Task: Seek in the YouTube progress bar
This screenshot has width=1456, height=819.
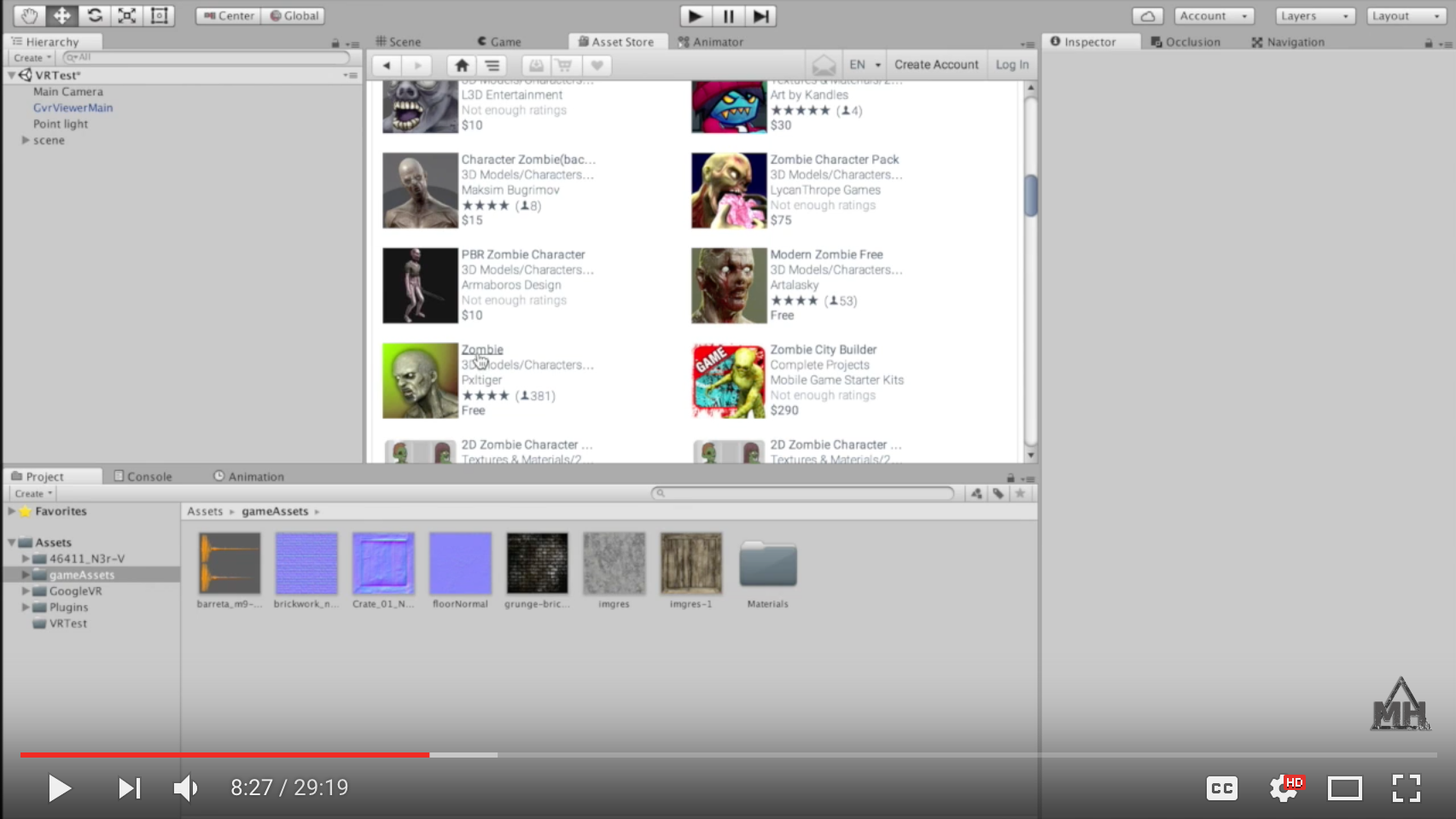Action: tap(728, 755)
